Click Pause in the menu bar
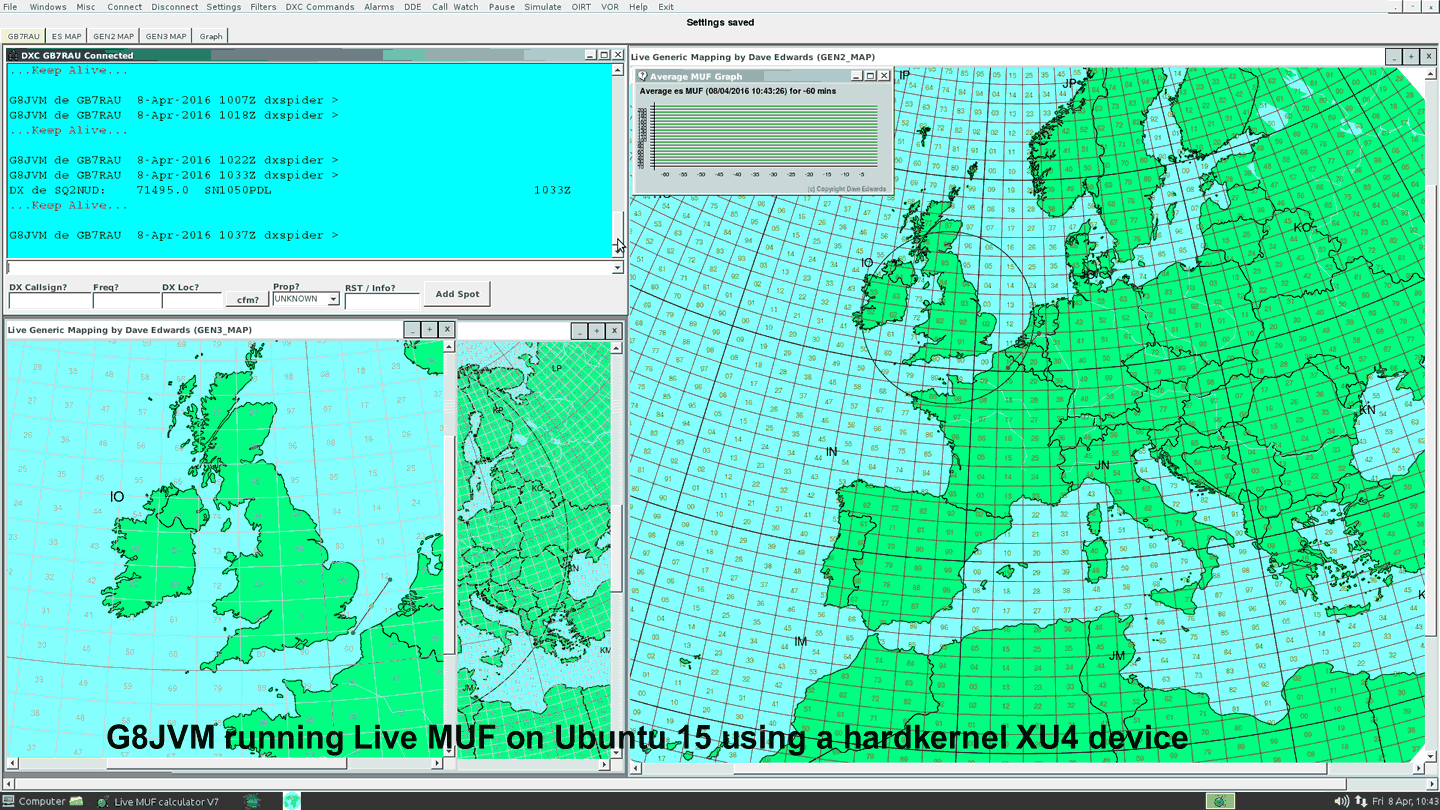The width and height of the screenshot is (1440, 810). [501, 7]
